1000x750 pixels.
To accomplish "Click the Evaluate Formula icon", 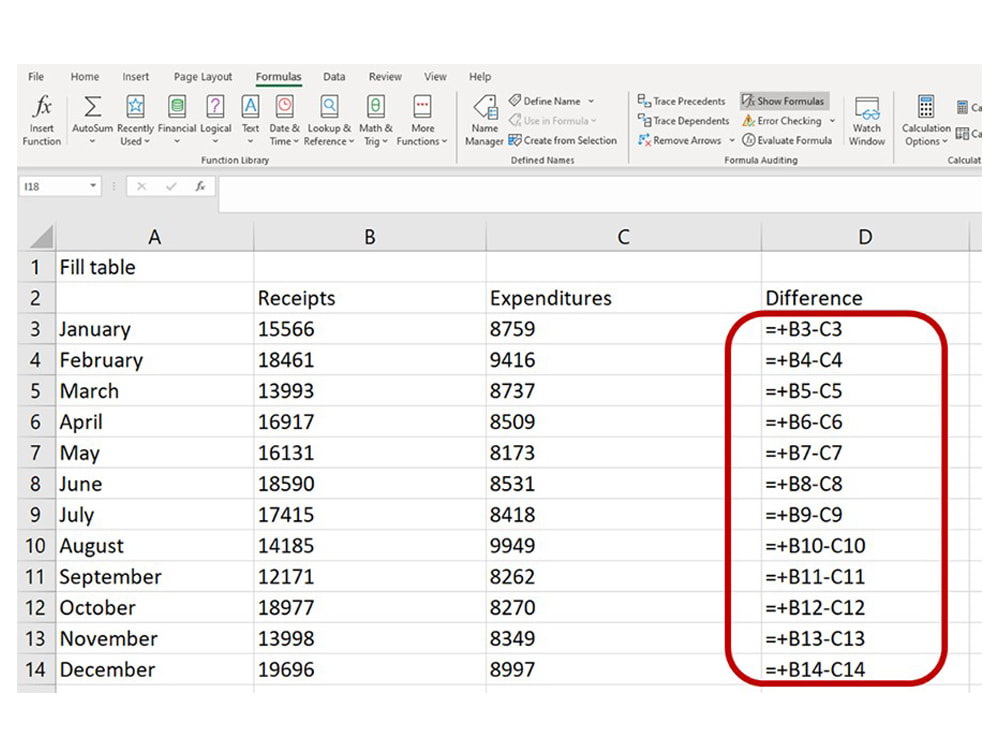I will 788,140.
